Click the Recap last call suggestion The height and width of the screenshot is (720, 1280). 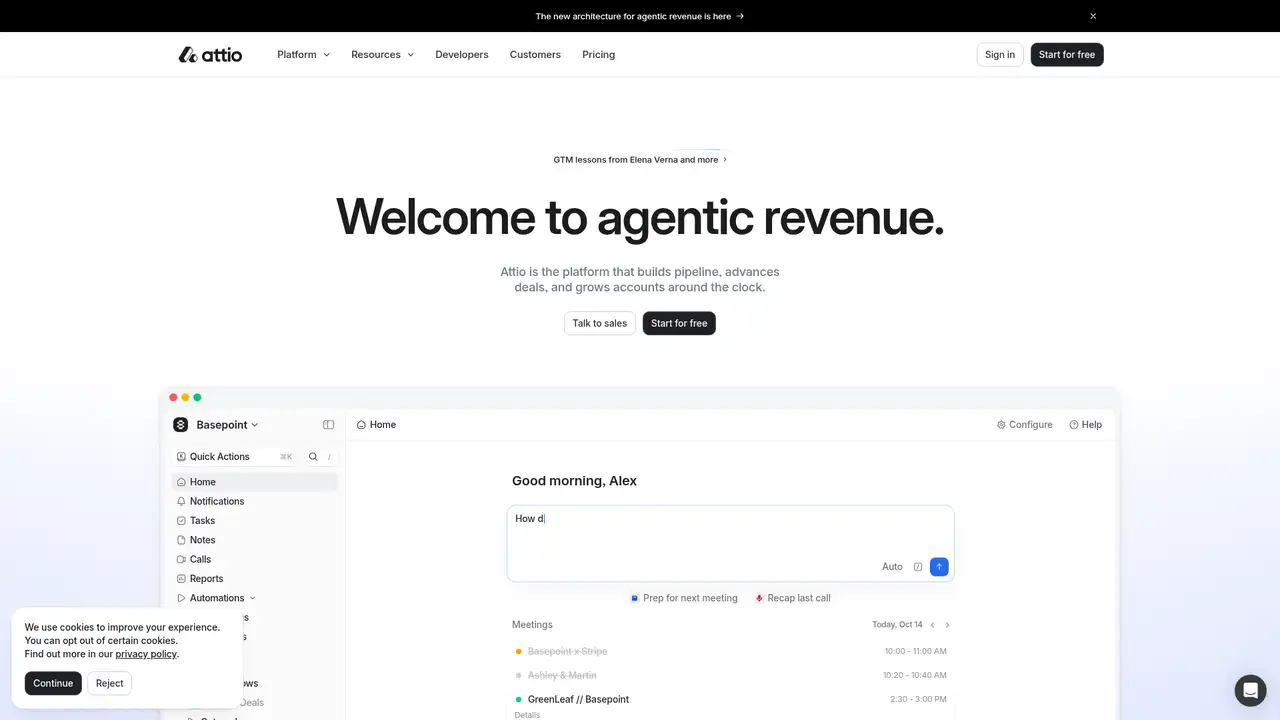[793, 598]
